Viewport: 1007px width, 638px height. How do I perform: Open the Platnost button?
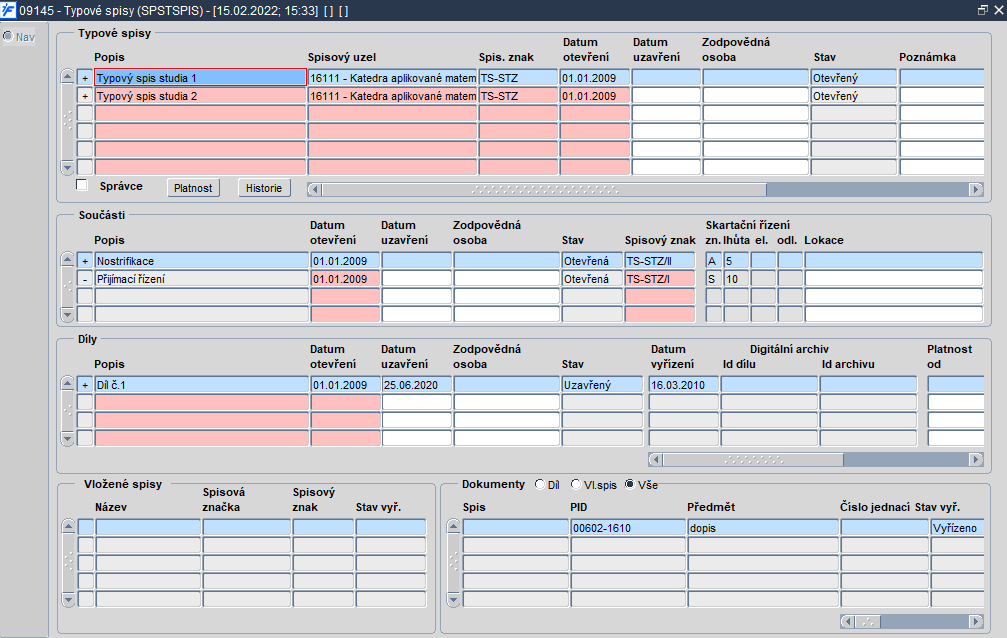click(x=193, y=188)
